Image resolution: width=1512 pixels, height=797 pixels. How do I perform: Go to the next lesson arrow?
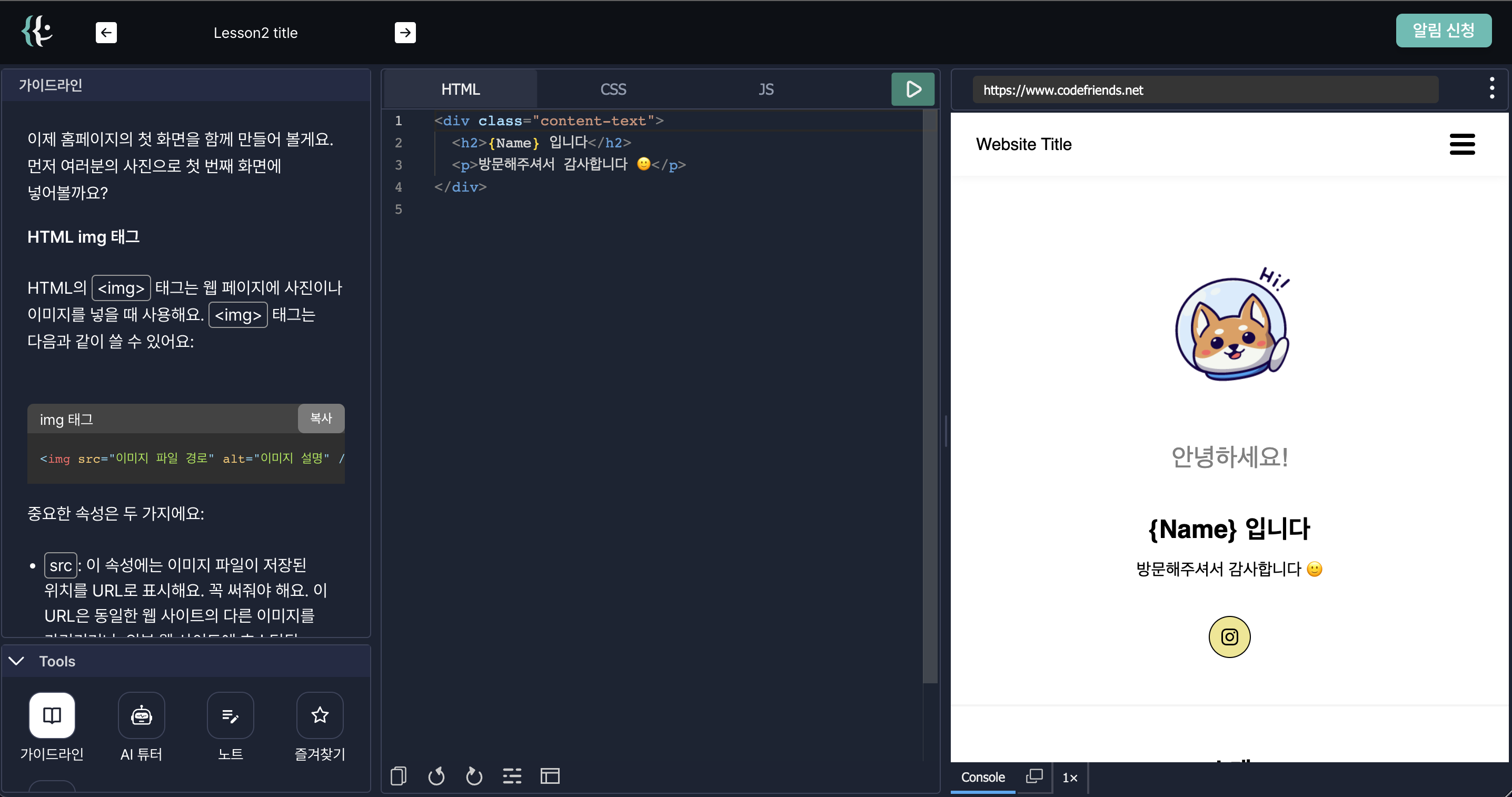coord(405,33)
